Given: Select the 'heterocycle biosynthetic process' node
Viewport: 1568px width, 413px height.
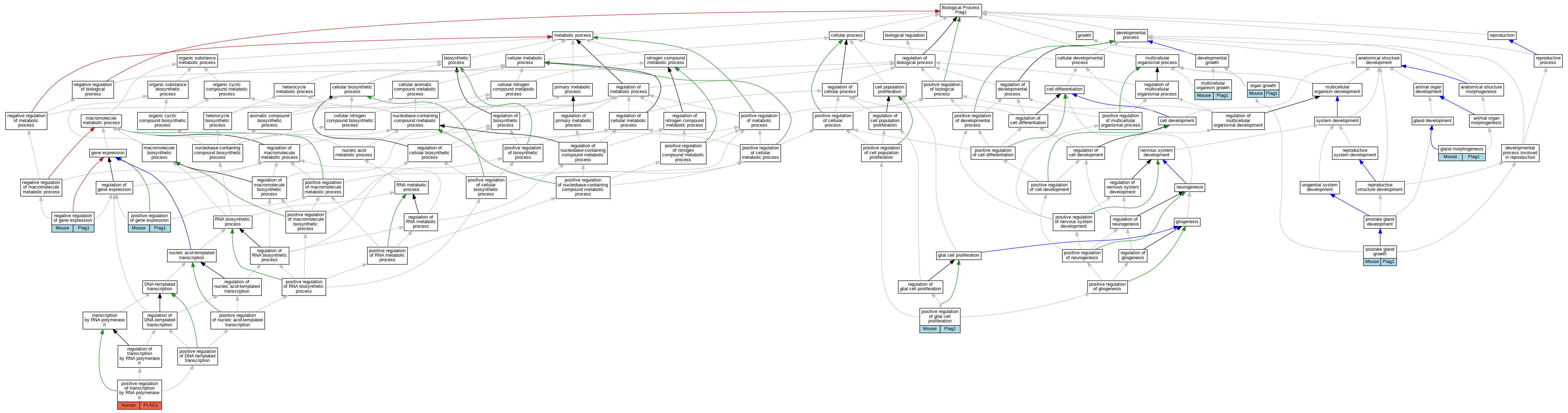Looking at the screenshot, I should [x=217, y=121].
